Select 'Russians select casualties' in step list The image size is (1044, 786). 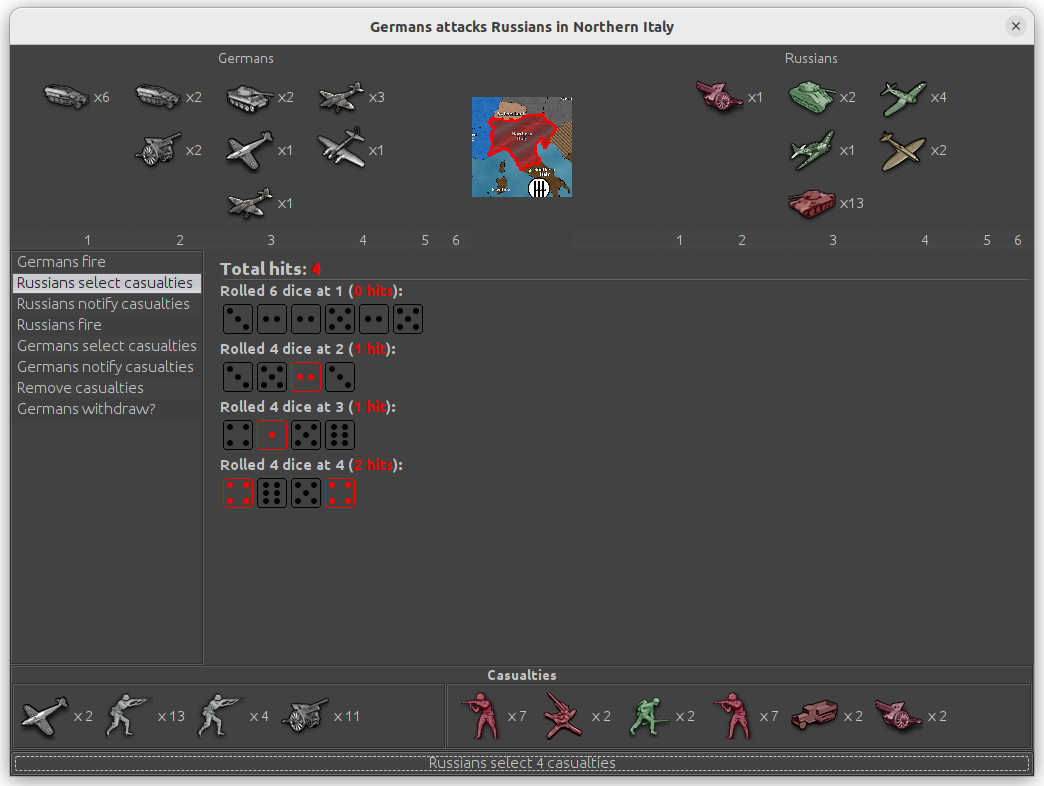[x=105, y=283]
